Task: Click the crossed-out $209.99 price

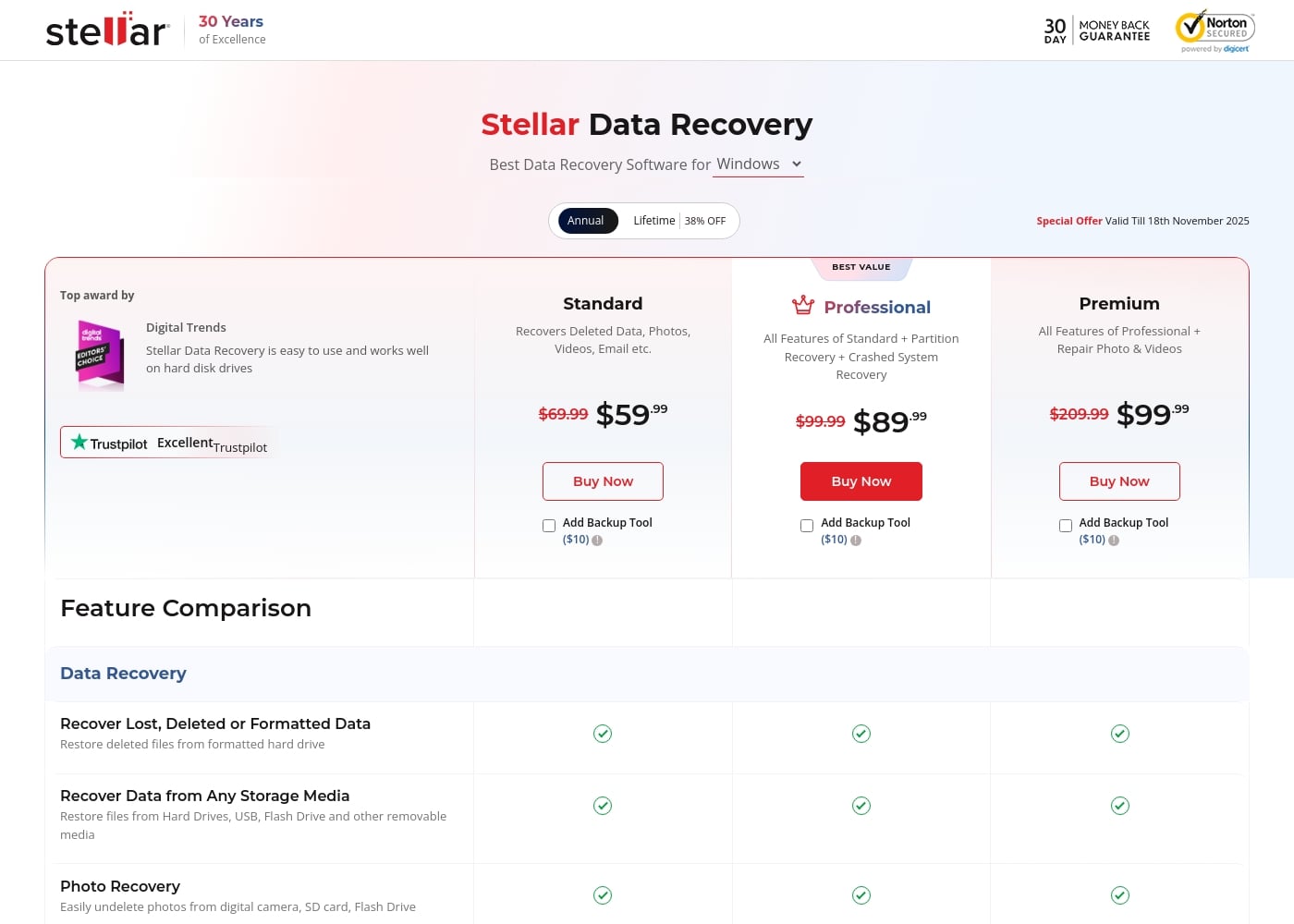Action: click(1079, 414)
